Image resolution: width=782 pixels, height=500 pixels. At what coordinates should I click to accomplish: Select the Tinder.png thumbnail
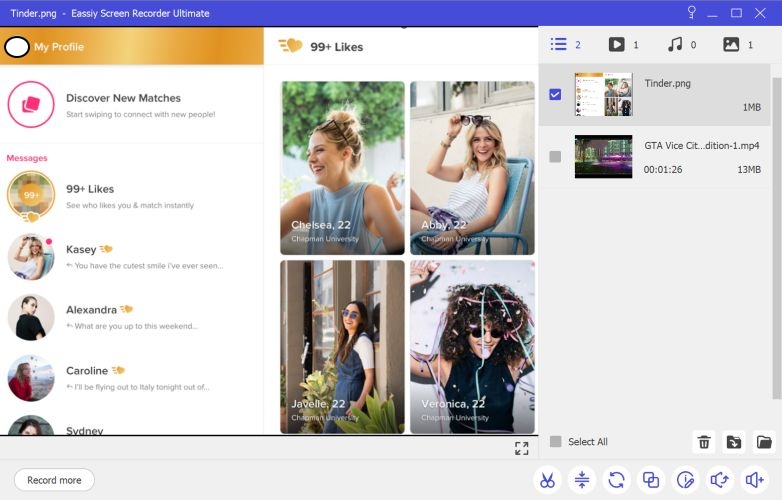coord(603,94)
